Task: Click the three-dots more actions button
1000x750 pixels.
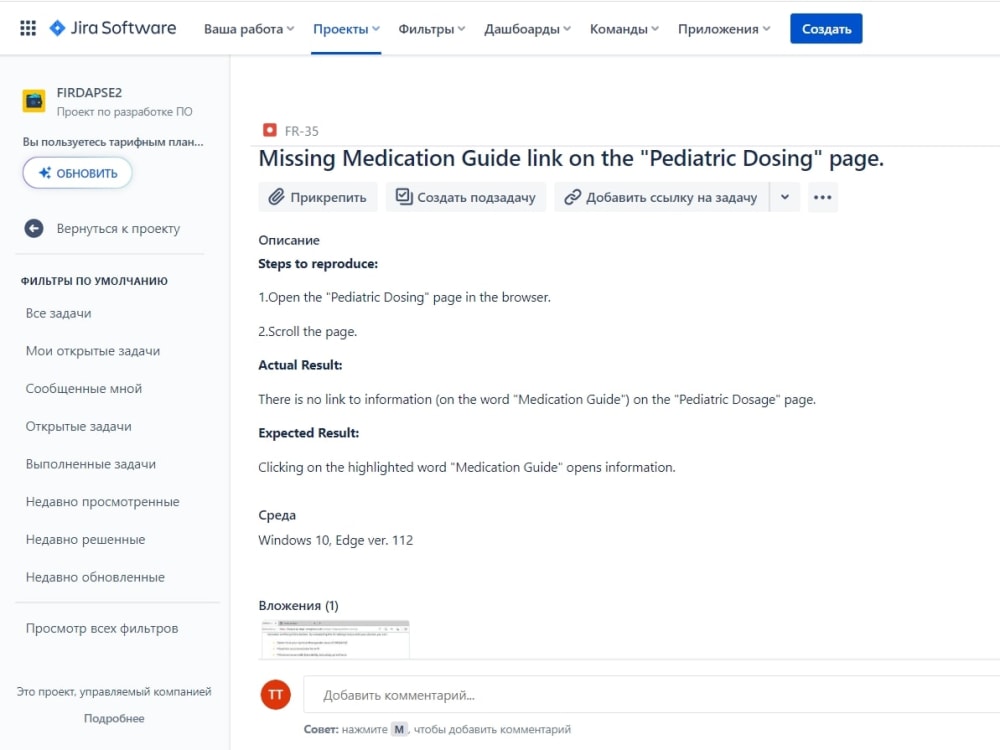Action: (823, 197)
